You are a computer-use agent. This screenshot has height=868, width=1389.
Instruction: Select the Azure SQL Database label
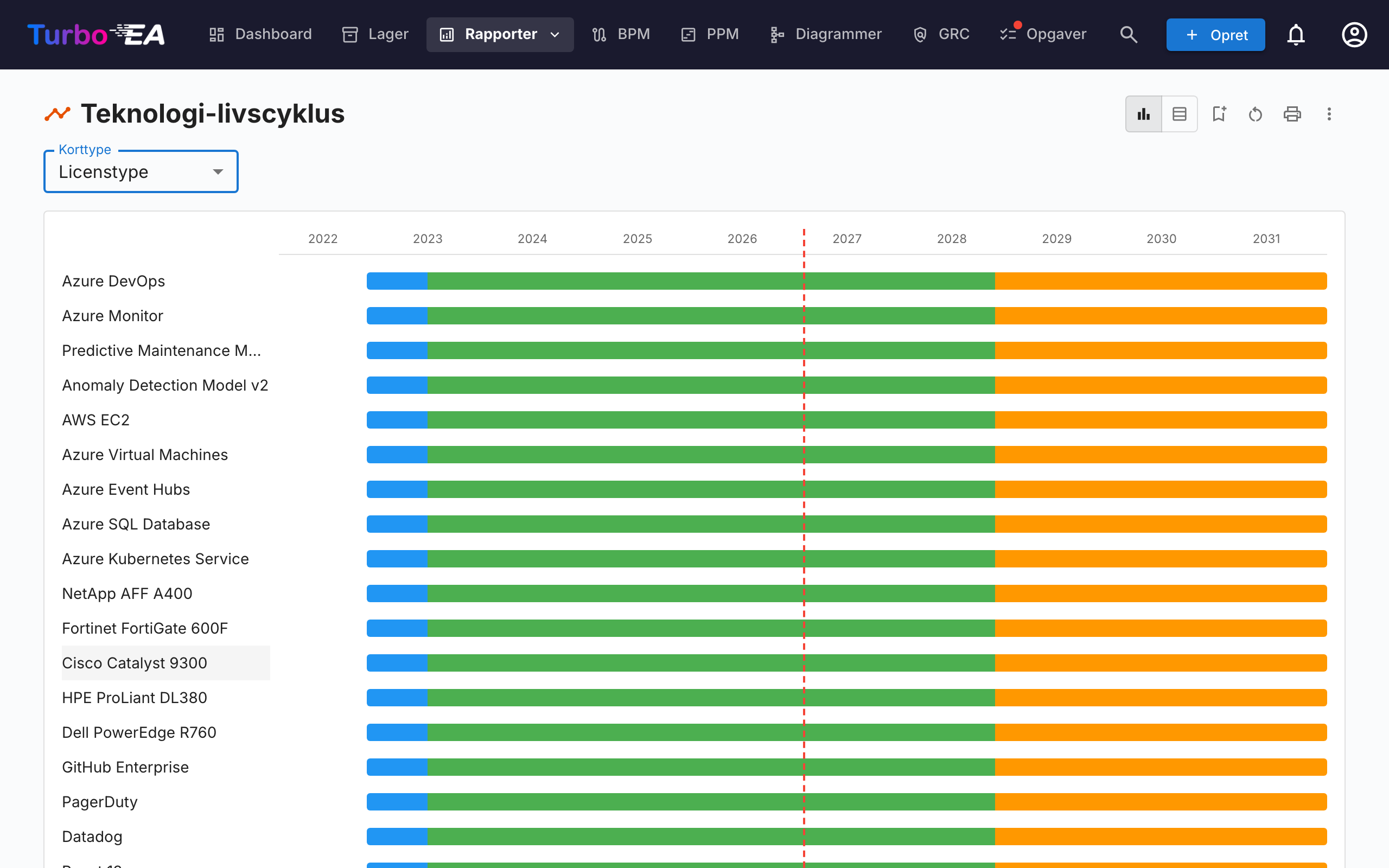(x=136, y=524)
